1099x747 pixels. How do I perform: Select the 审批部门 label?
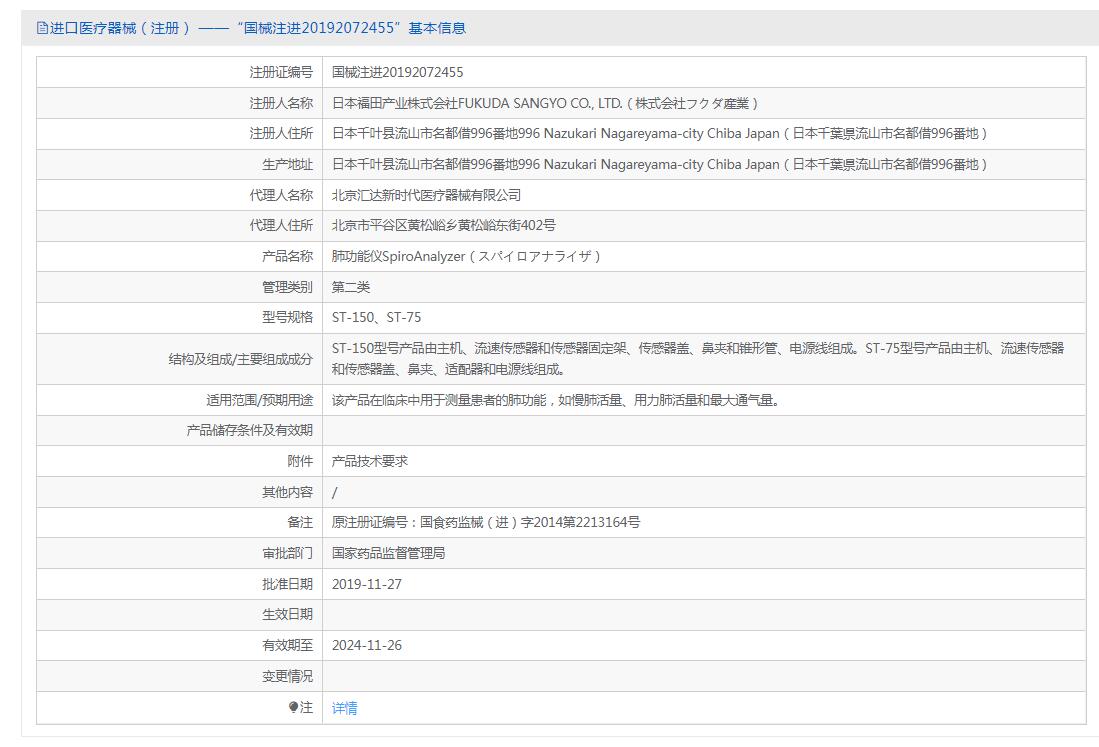tap(287, 553)
